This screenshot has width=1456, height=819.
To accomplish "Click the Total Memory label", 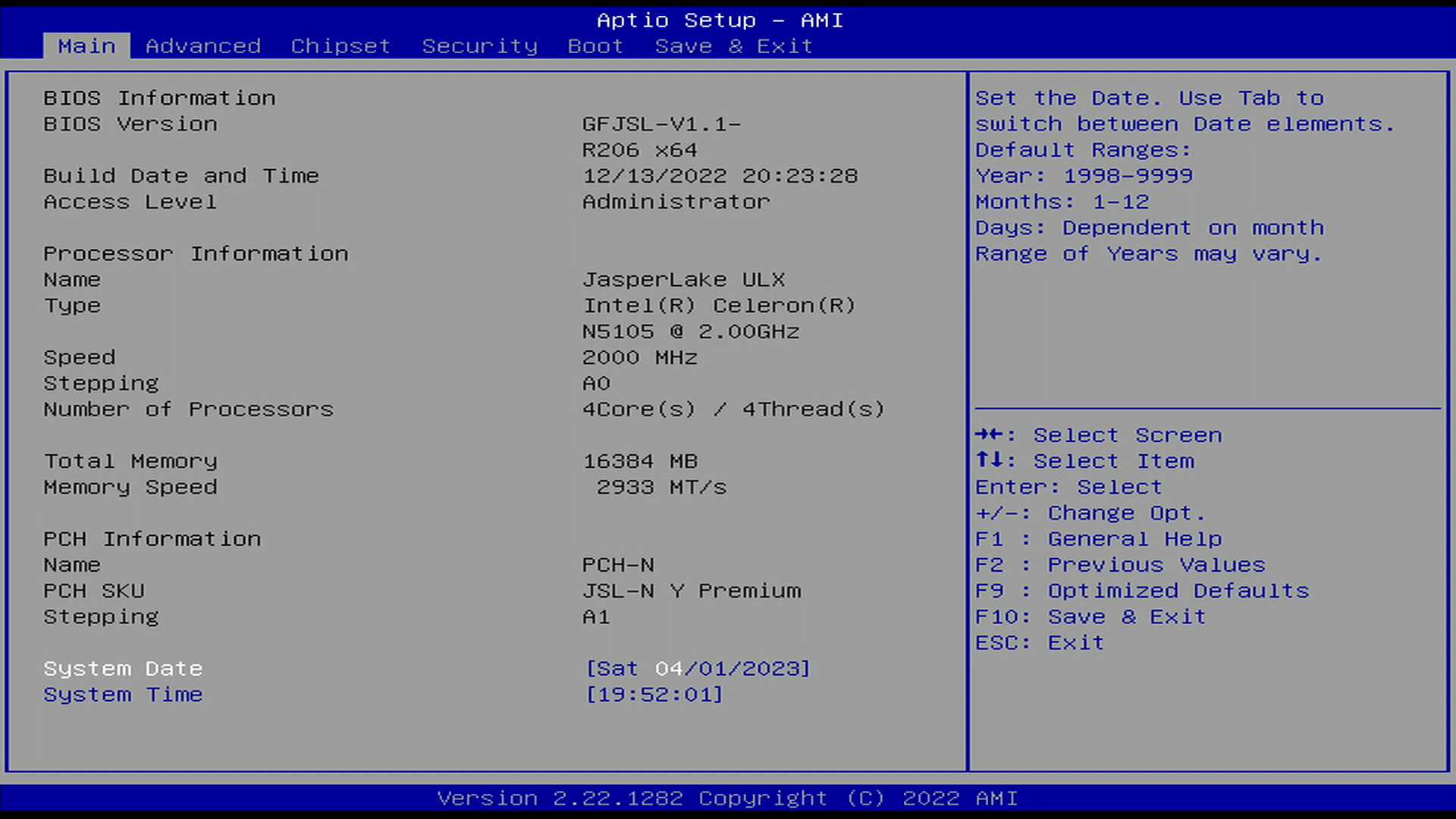I will tap(130, 461).
